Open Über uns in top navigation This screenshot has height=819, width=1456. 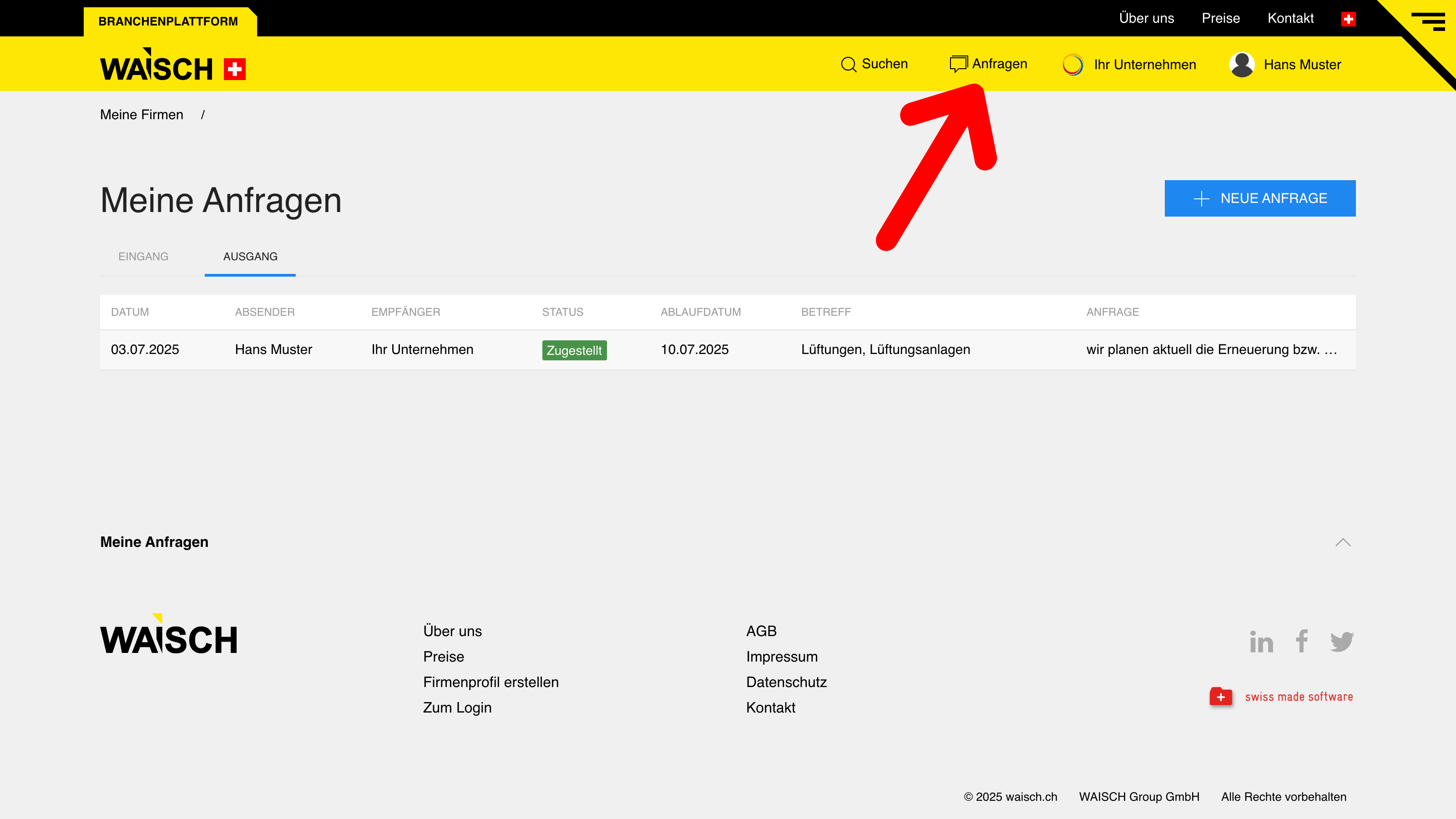pos(1146,18)
